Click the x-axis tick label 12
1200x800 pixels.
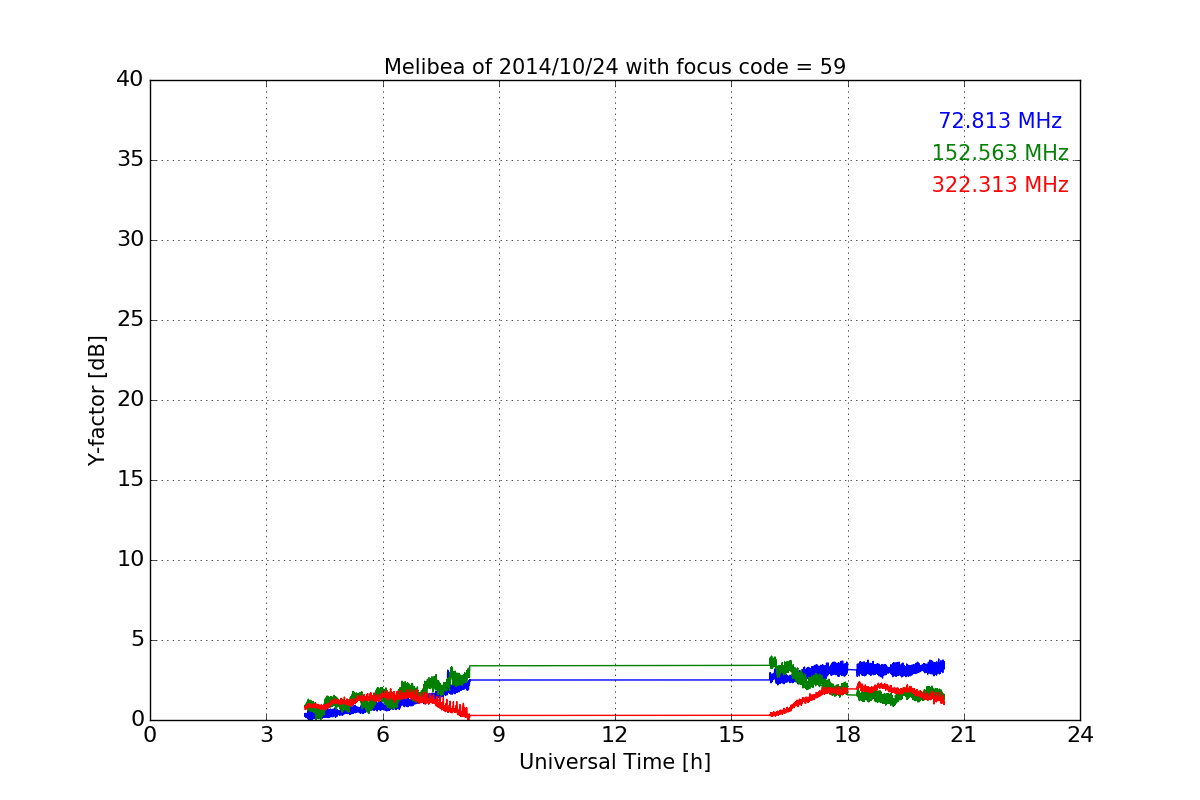tap(615, 735)
